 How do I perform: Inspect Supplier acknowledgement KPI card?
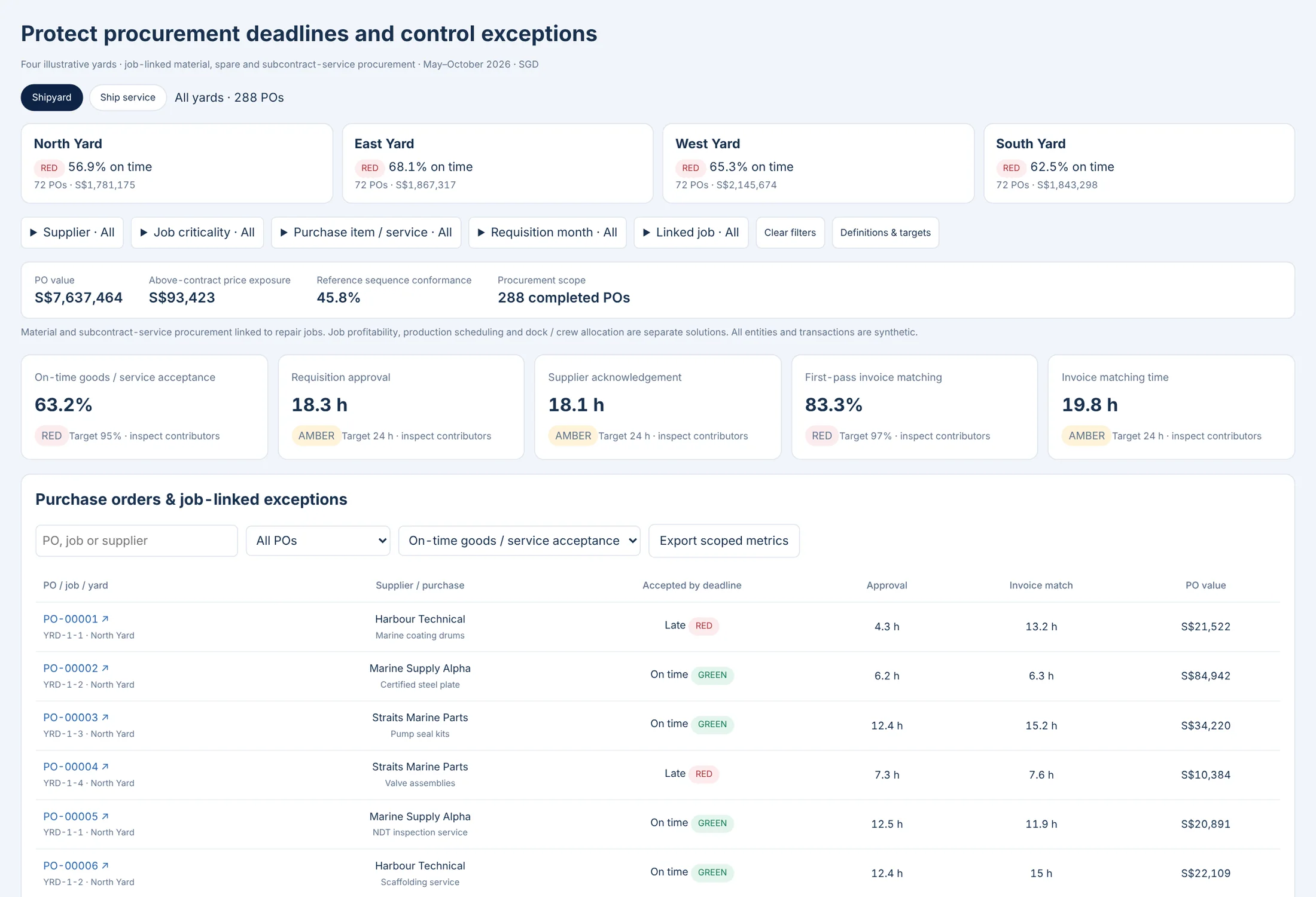pos(658,407)
